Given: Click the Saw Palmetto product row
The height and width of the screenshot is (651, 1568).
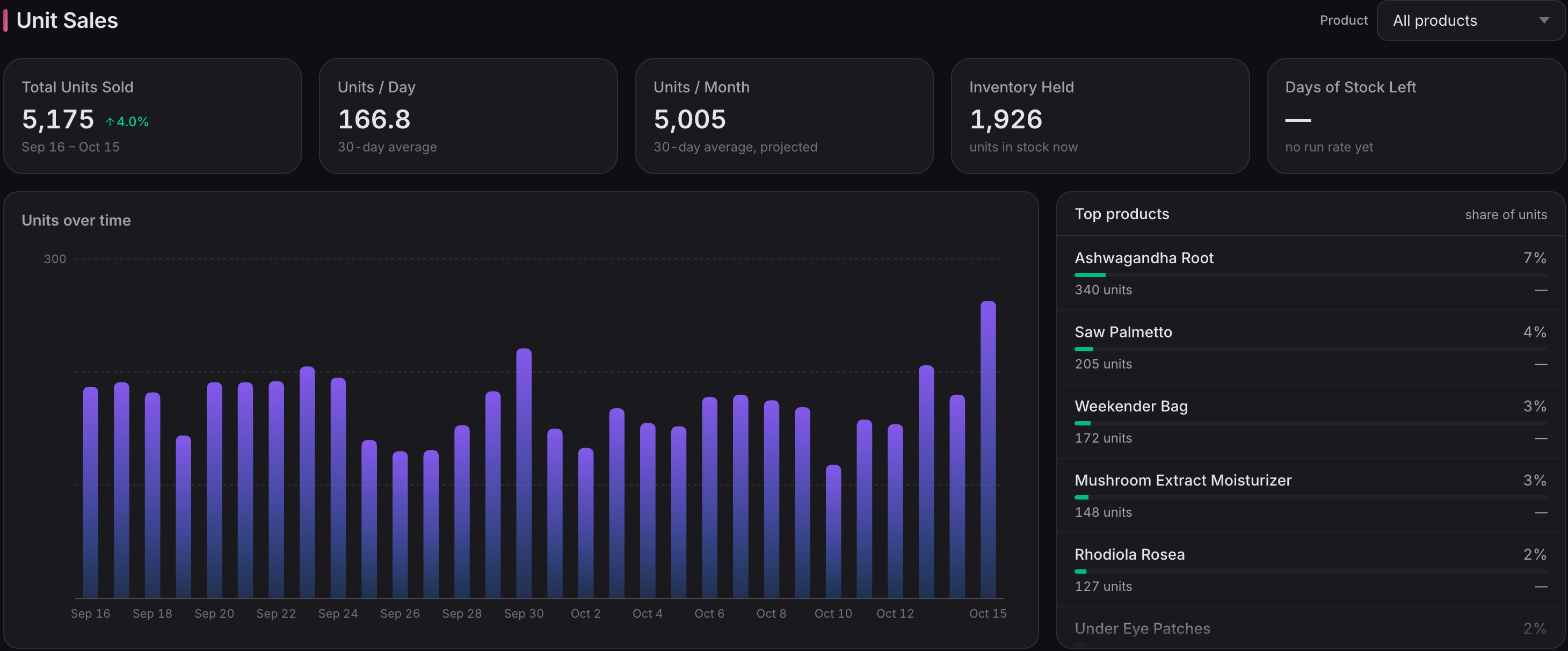Looking at the screenshot, I should pyautogui.click(x=1311, y=347).
